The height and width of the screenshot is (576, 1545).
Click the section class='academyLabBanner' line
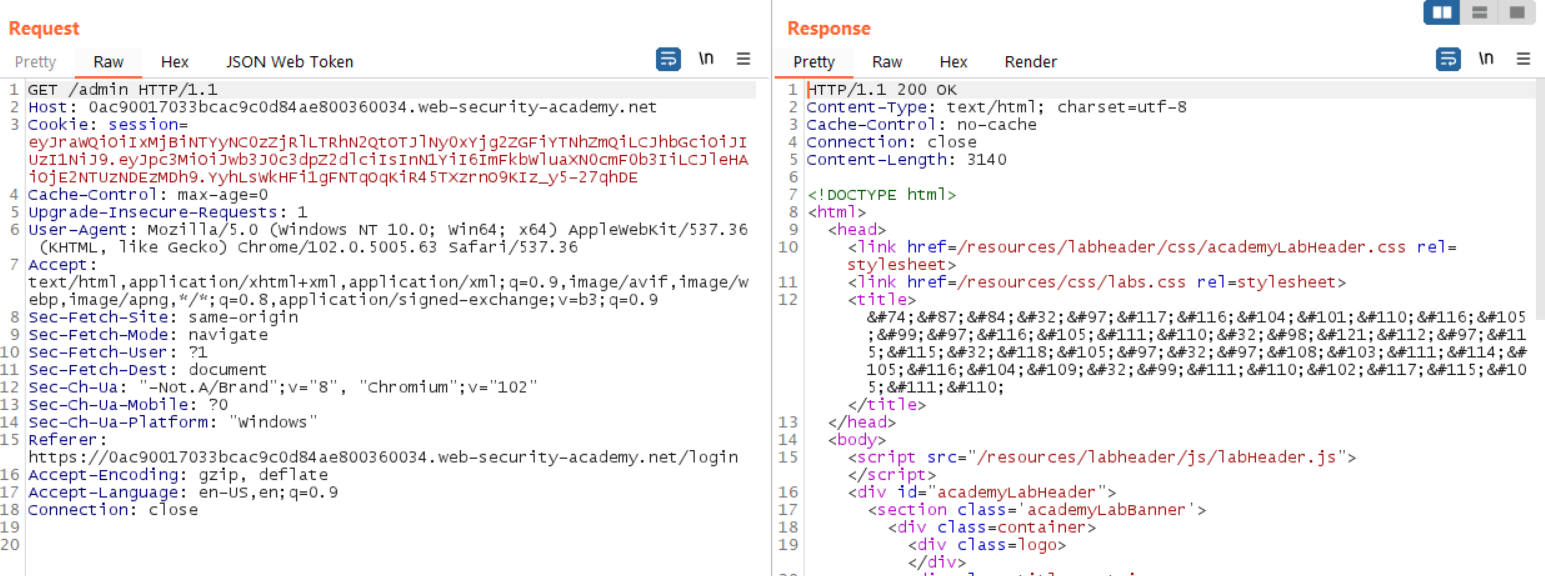1036,510
